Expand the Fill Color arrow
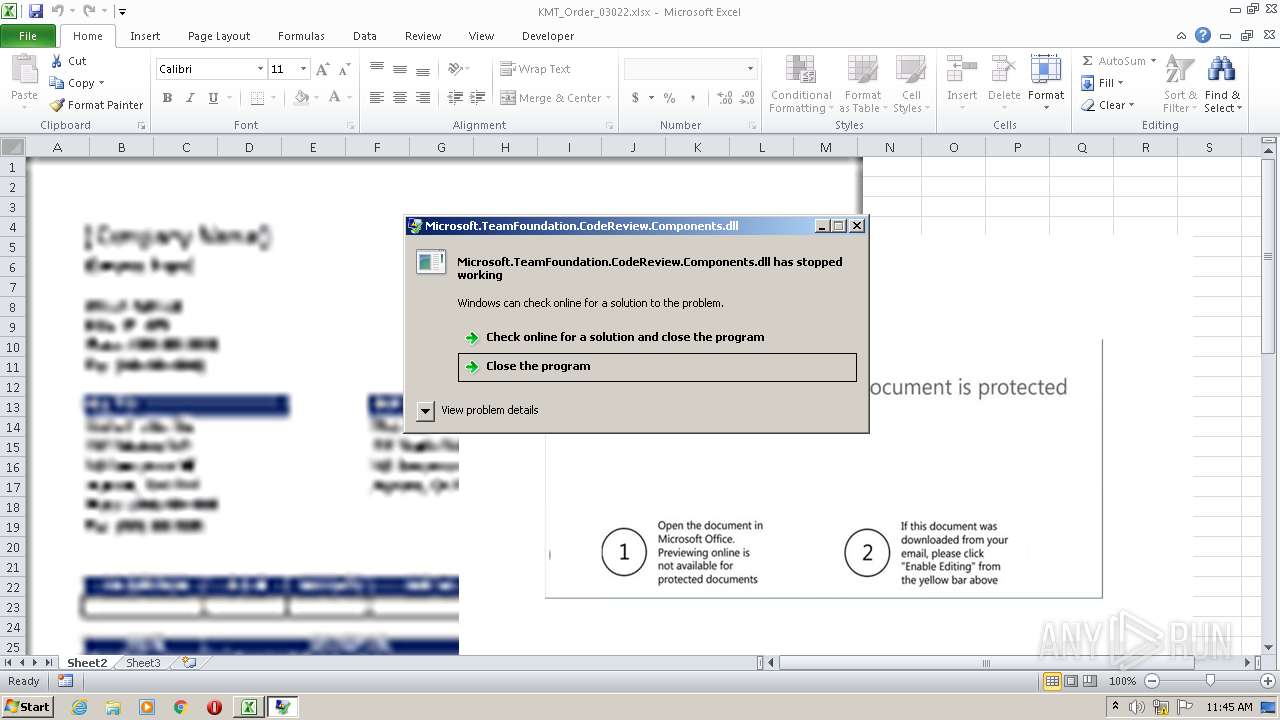 tap(316, 98)
